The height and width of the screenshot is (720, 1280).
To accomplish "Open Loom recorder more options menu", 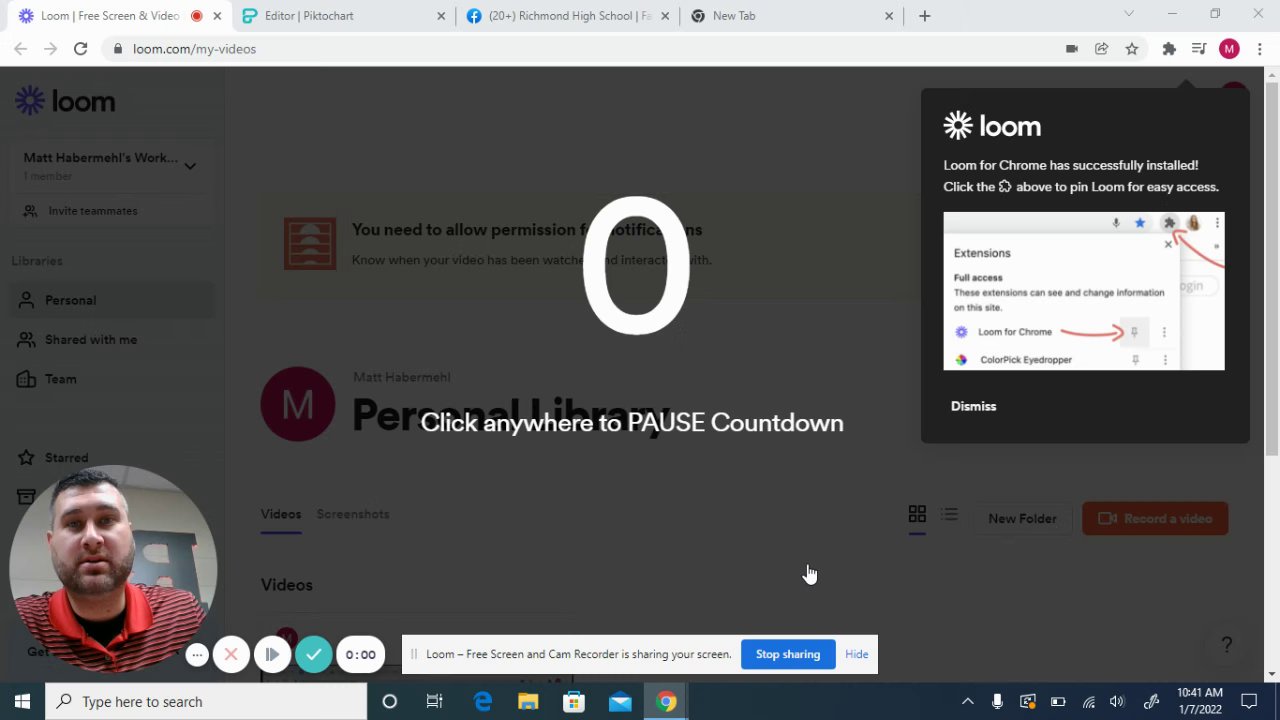I will (197, 655).
